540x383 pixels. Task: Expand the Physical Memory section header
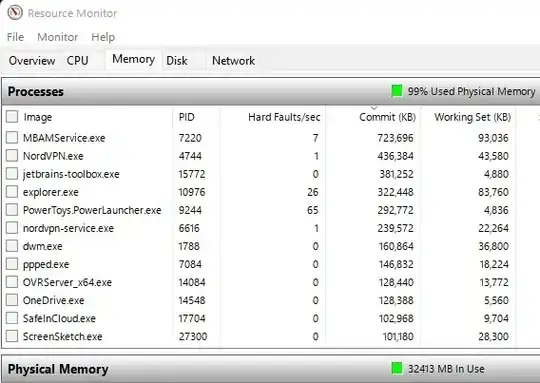tap(271, 369)
